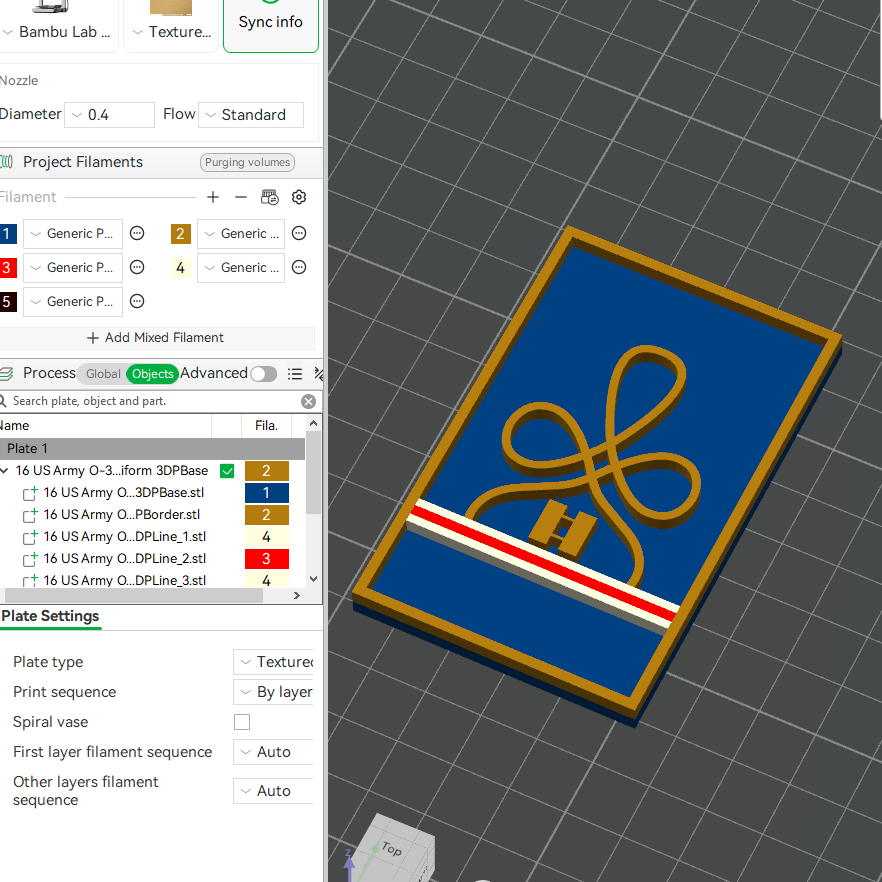Toggle printable checkbox for 3DPBase object
Viewport: 882px width, 882px height.
click(x=227, y=471)
